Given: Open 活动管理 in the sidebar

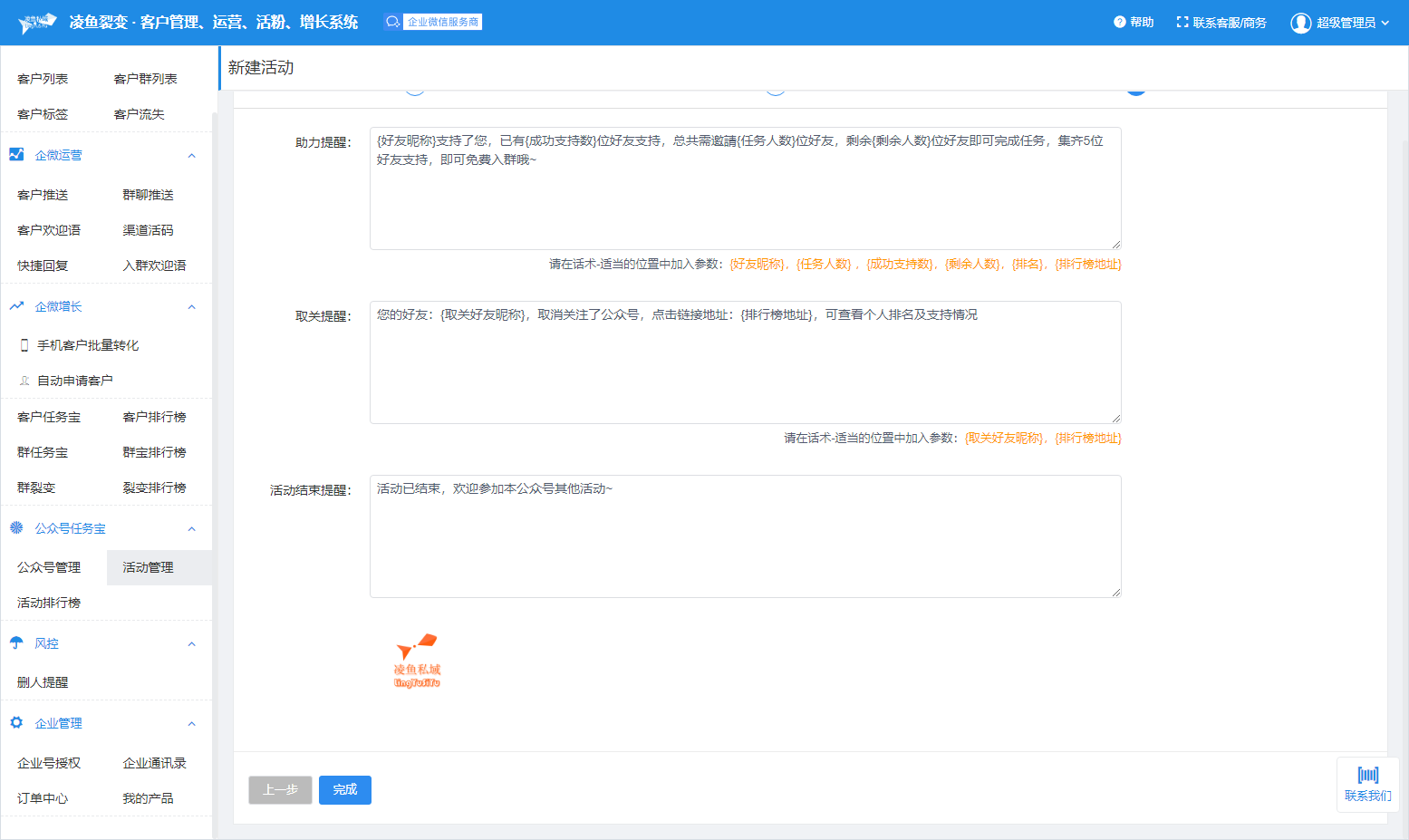Looking at the screenshot, I should (x=148, y=567).
